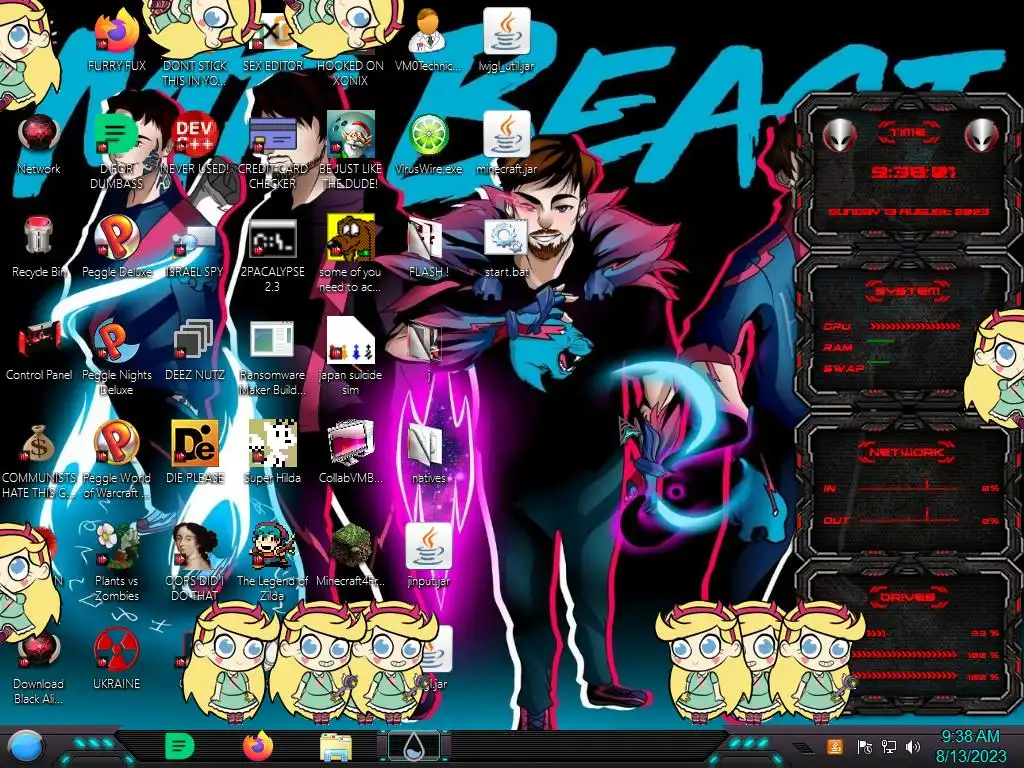Click the SYSTEM widget header
The width and height of the screenshot is (1024, 768).
click(x=907, y=291)
